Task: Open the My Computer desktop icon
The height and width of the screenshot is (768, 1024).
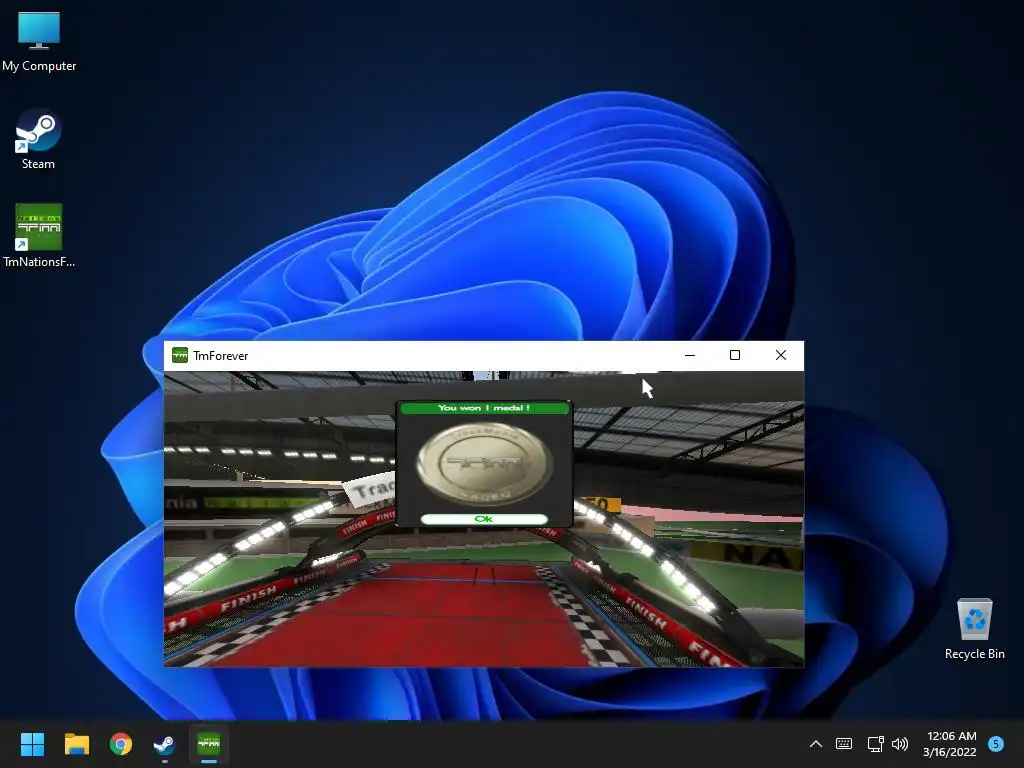Action: [x=39, y=40]
